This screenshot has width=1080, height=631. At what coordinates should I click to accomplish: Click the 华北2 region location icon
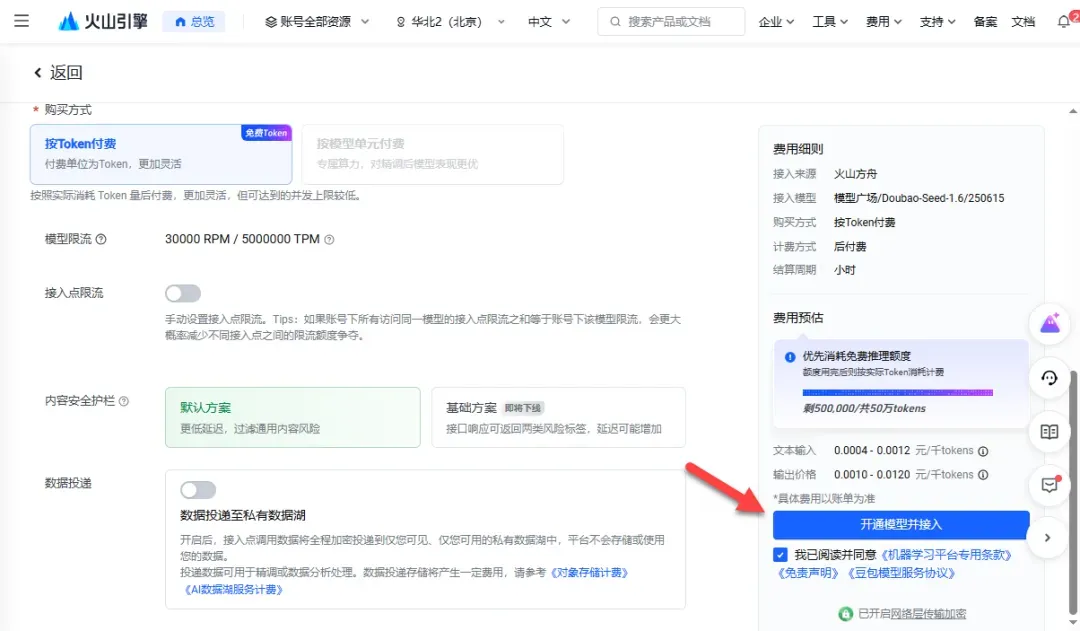coord(401,22)
